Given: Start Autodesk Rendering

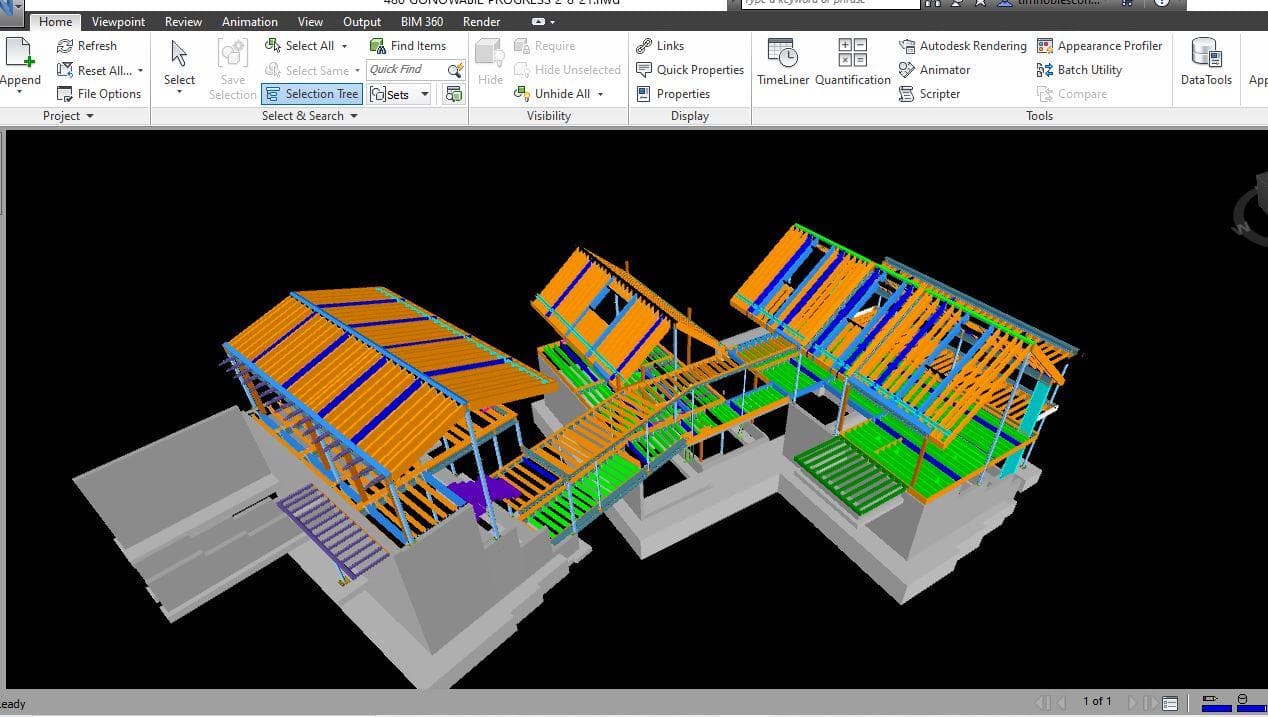Looking at the screenshot, I should point(961,45).
